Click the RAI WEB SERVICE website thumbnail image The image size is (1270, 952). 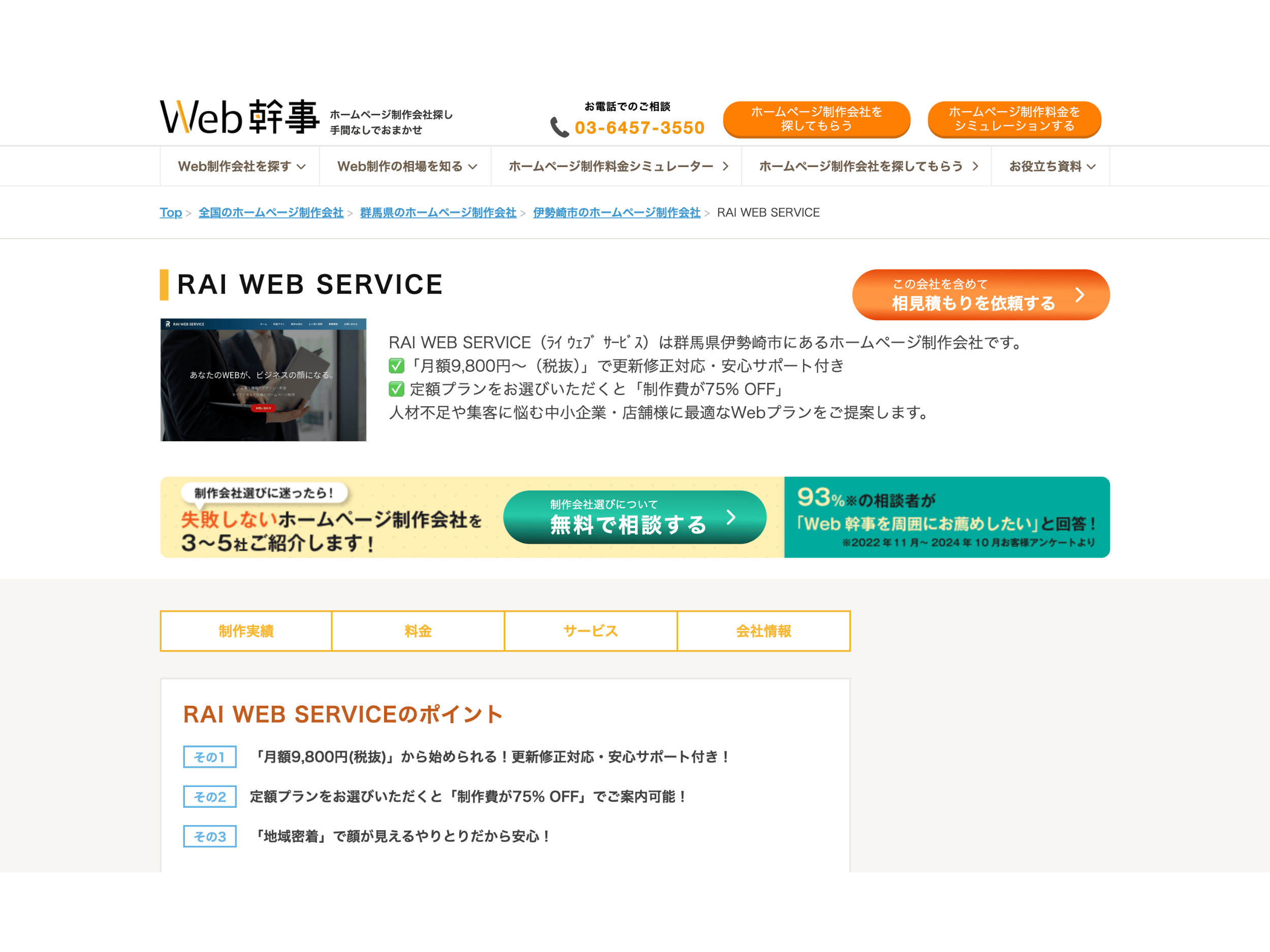[x=263, y=379]
